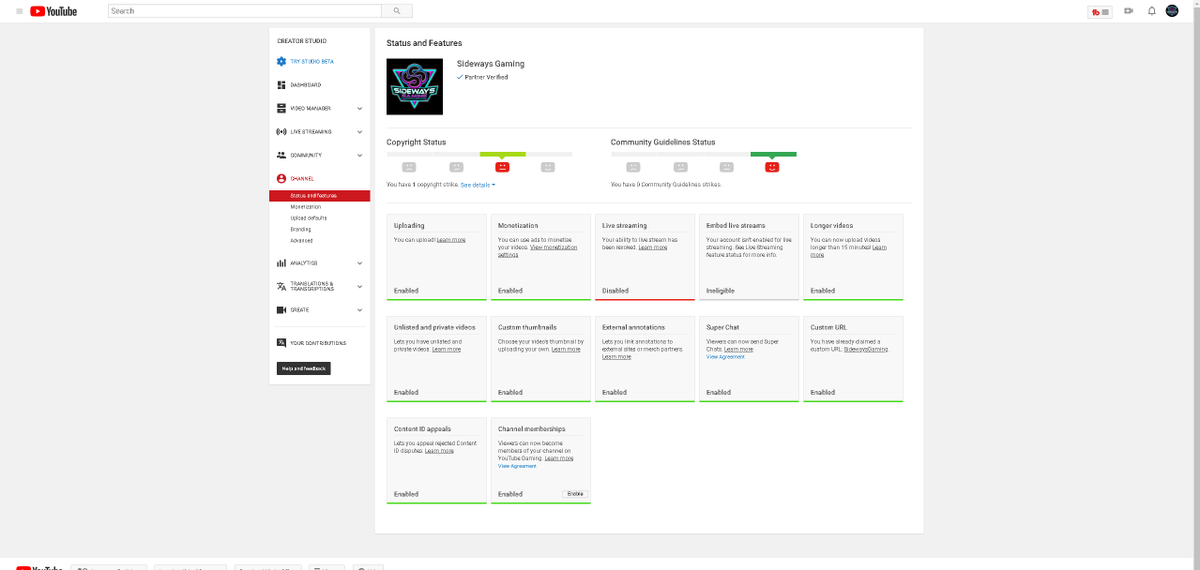Click Learn more in Super Chat card
This screenshot has height=570, width=1200.
pyautogui.click(x=739, y=349)
